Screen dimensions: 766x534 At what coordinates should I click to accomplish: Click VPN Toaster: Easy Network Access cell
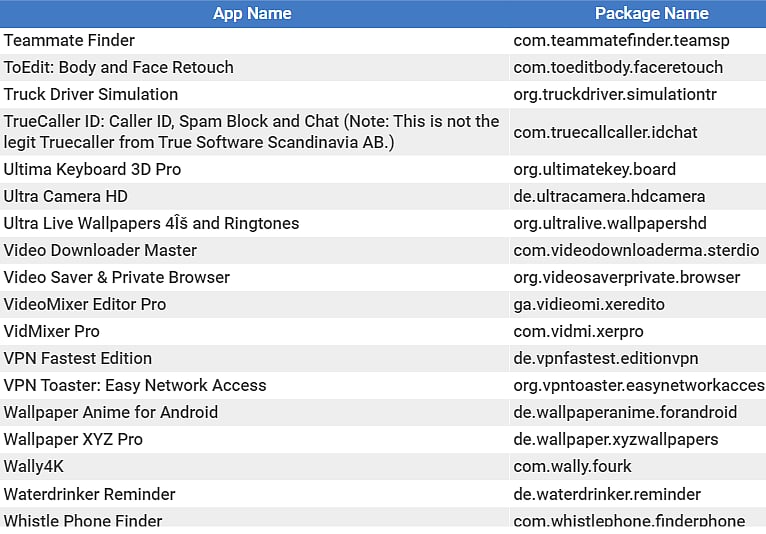[x=135, y=385]
